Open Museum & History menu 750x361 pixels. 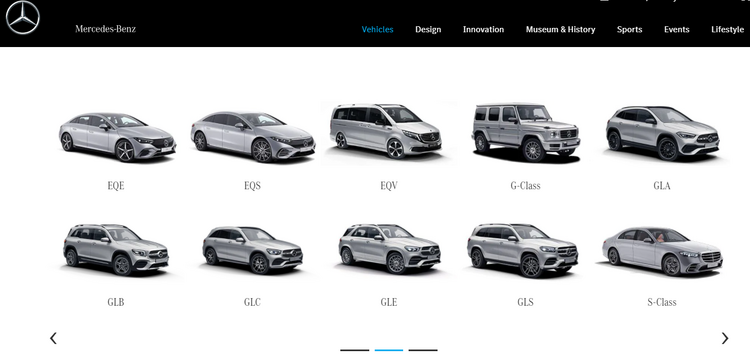tap(560, 29)
